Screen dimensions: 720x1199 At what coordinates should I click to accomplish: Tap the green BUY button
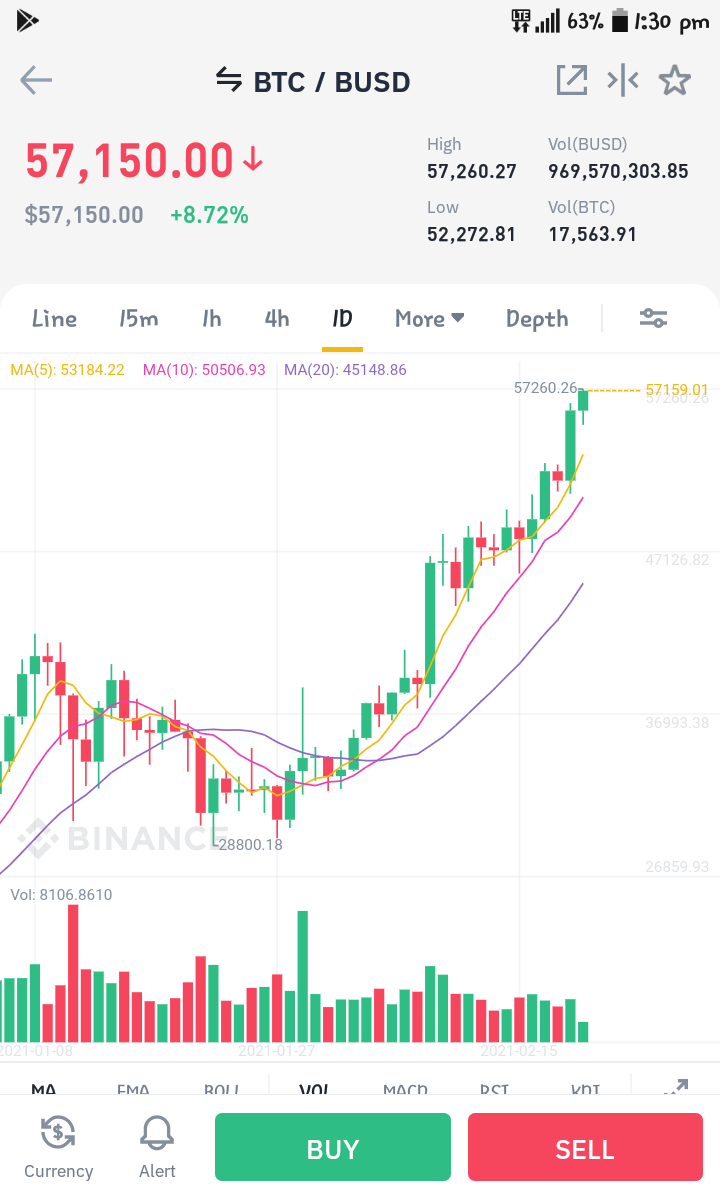332,1148
